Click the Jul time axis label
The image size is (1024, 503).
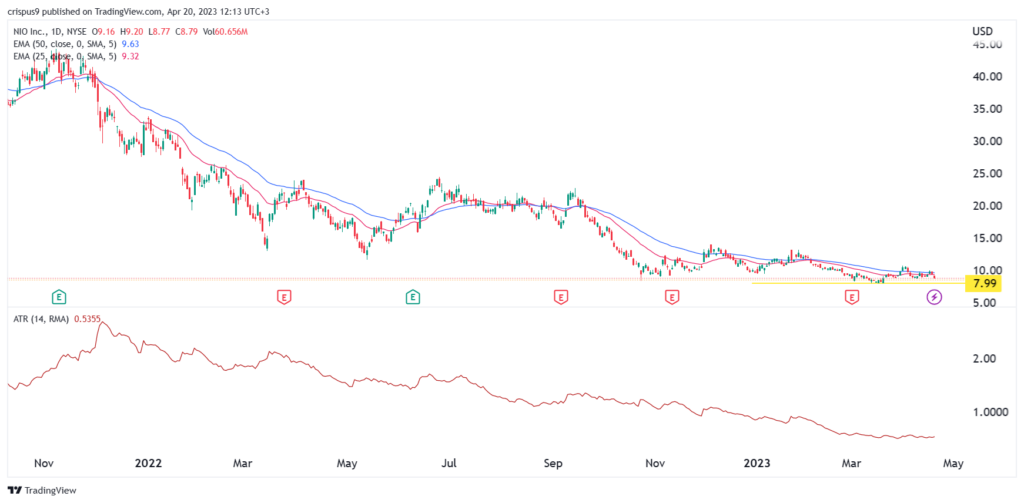[449, 463]
